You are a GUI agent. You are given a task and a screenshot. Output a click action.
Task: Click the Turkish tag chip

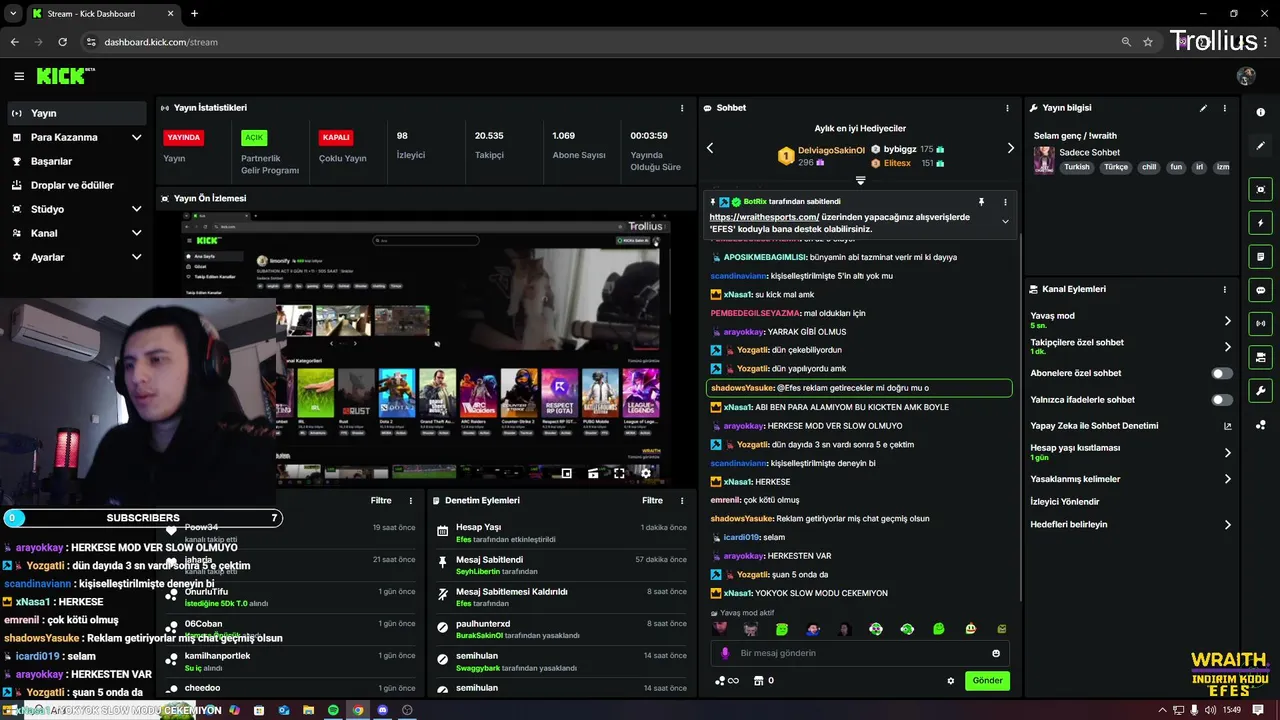[1077, 168]
